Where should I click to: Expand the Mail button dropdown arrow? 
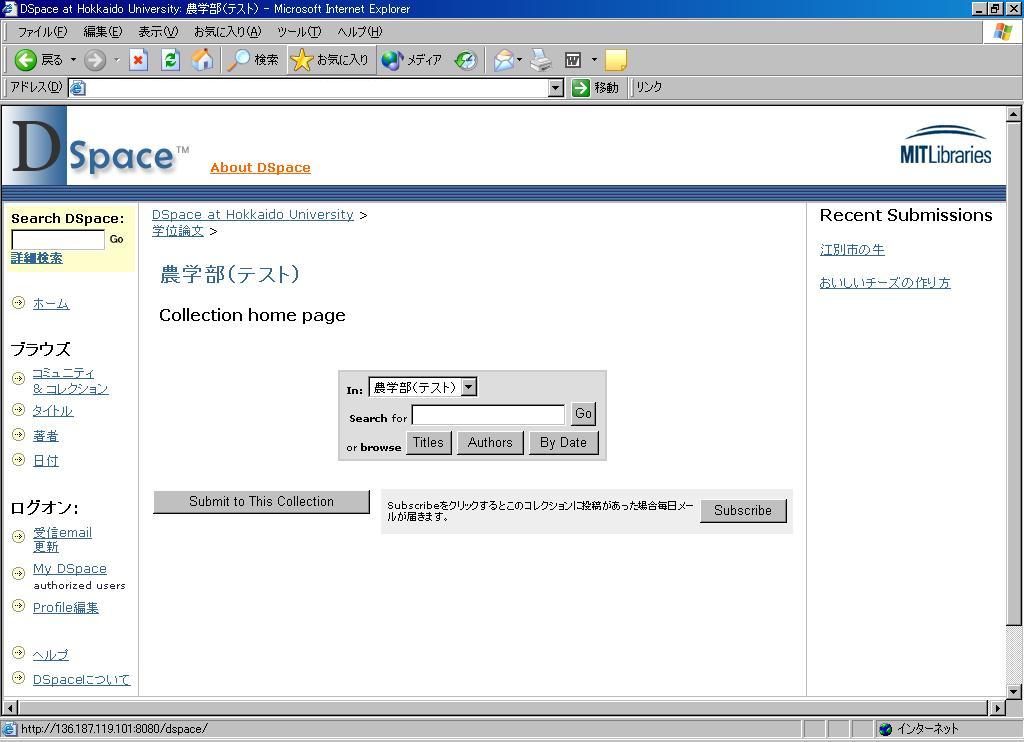pyautogui.click(x=519, y=60)
